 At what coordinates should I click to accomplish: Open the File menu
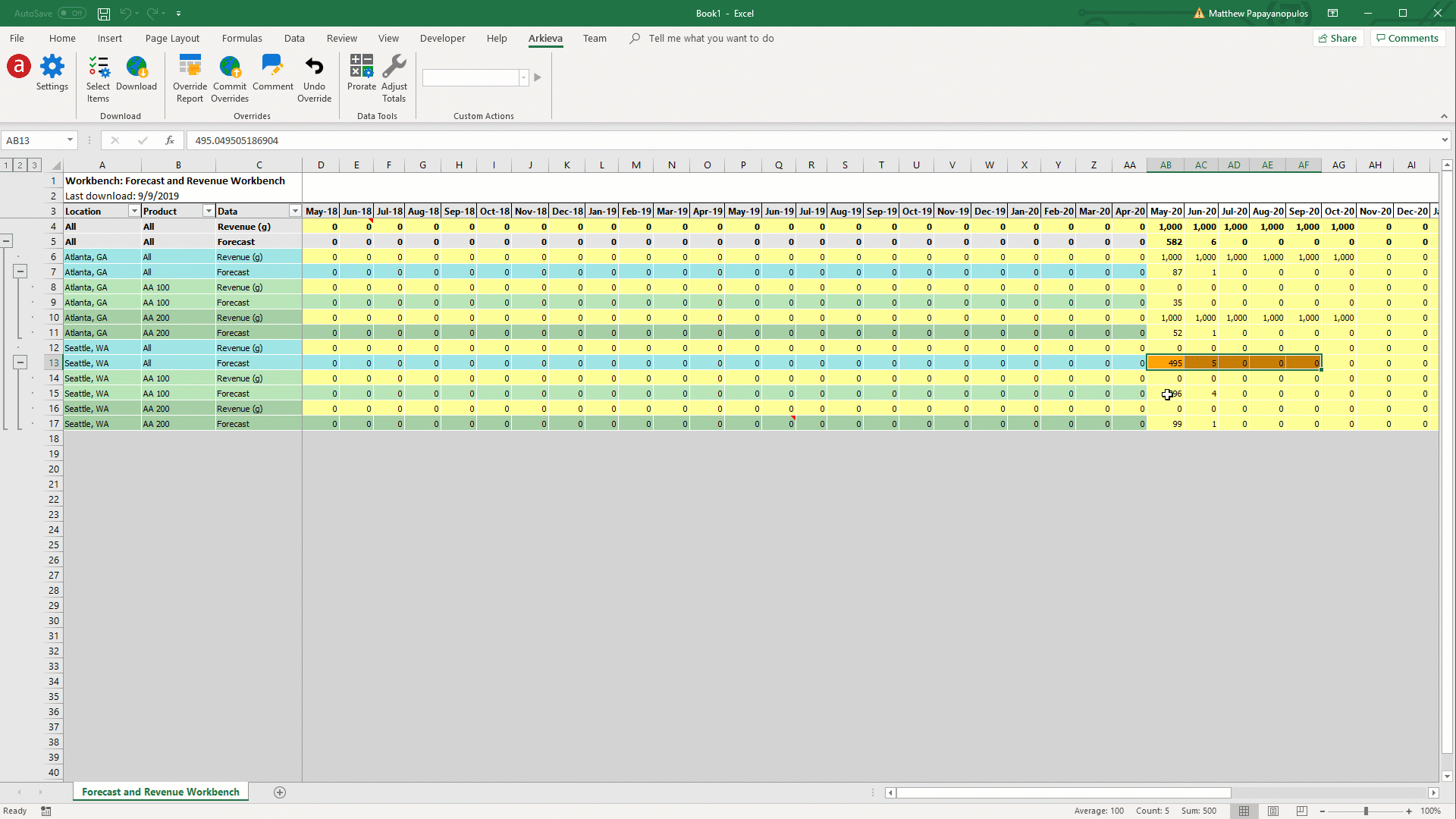(17, 38)
